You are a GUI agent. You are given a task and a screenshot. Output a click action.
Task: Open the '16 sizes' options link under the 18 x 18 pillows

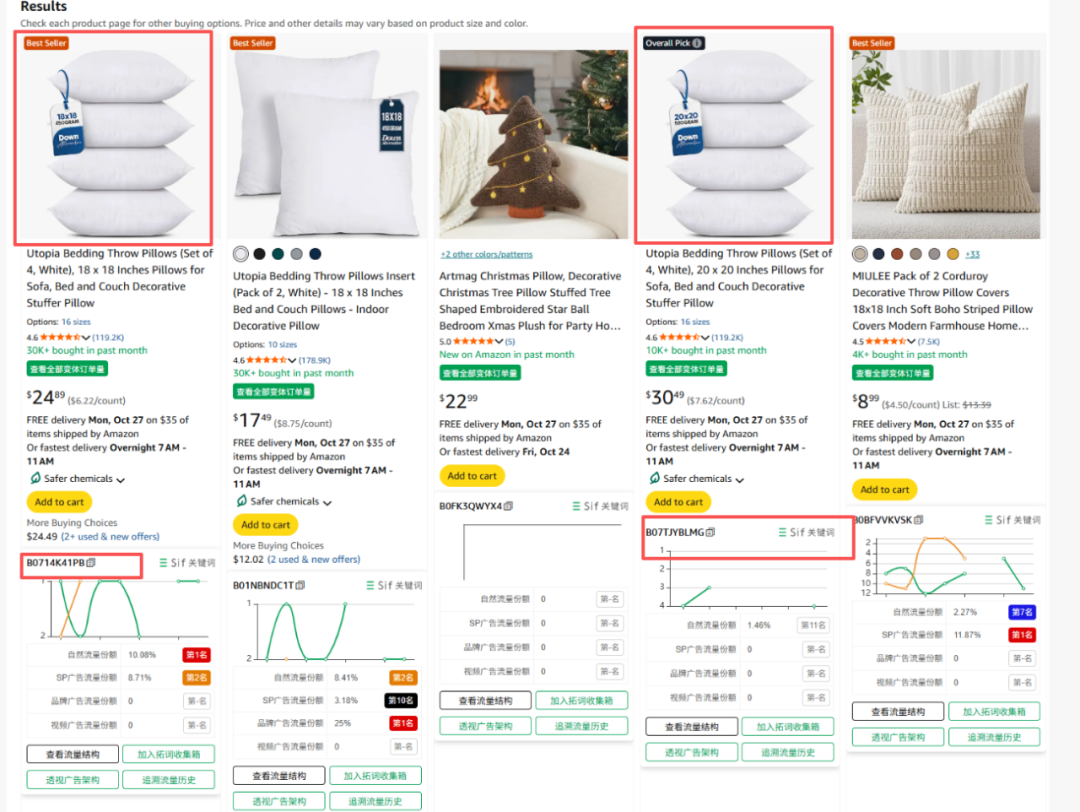click(76, 322)
